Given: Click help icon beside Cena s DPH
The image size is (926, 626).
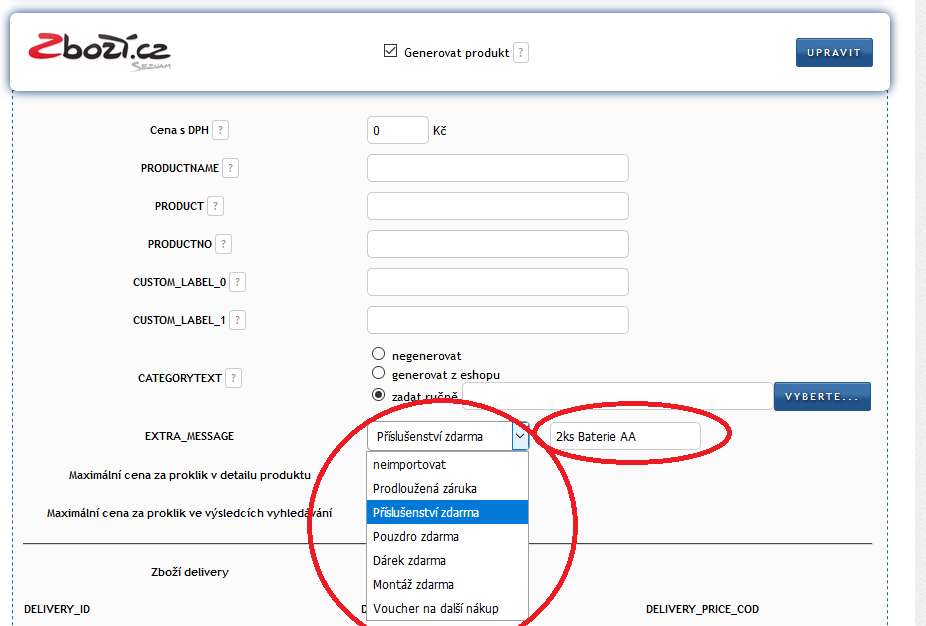Looking at the screenshot, I should point(221,130).
